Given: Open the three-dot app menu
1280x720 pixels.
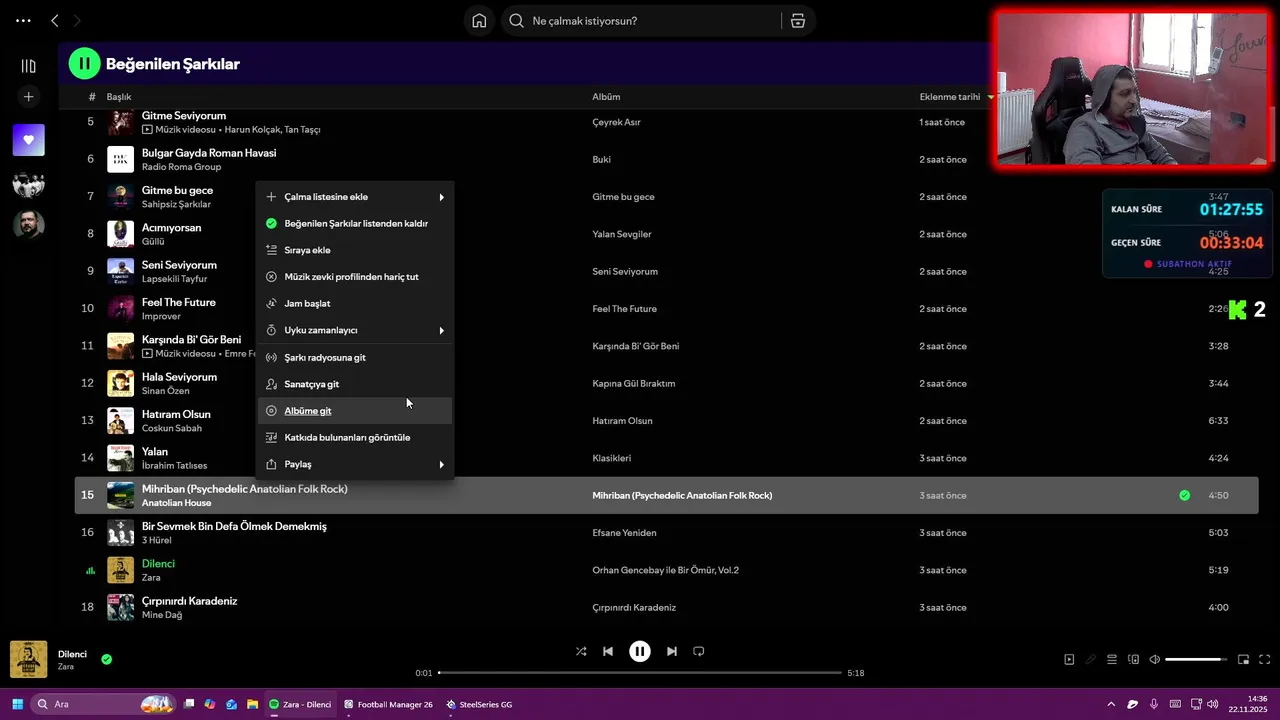Looking at the screenshot, I should point(23,21).
